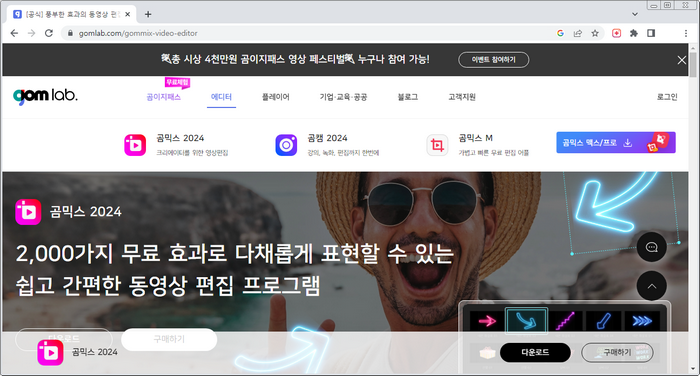Viewport: 700px width, 376px height.
Task: Click the 이벤트 참여하기 button
Action: click(494, 60)
